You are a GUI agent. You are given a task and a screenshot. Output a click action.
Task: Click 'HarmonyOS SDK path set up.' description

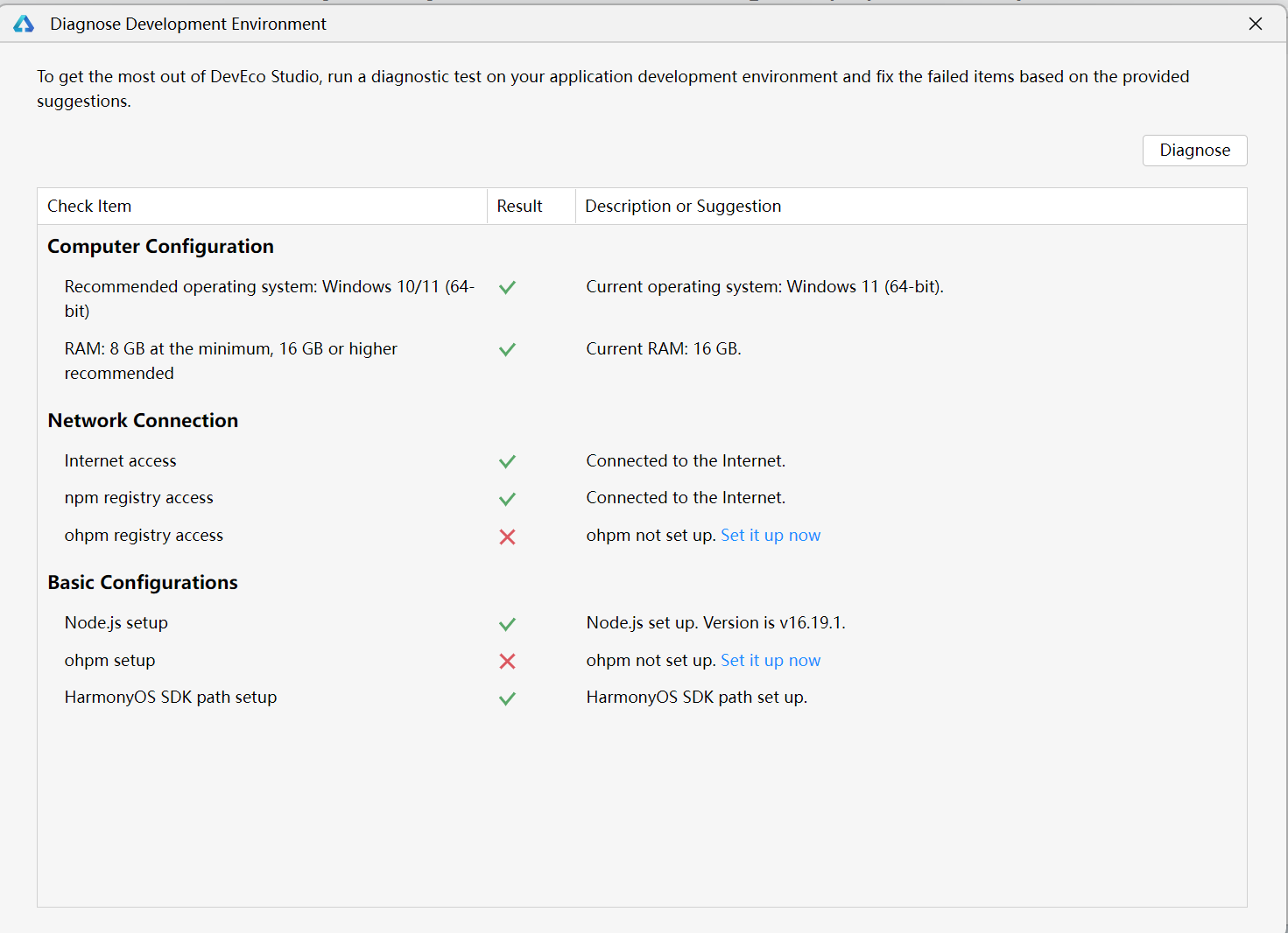pyautogui.click(x=696, y=698)
